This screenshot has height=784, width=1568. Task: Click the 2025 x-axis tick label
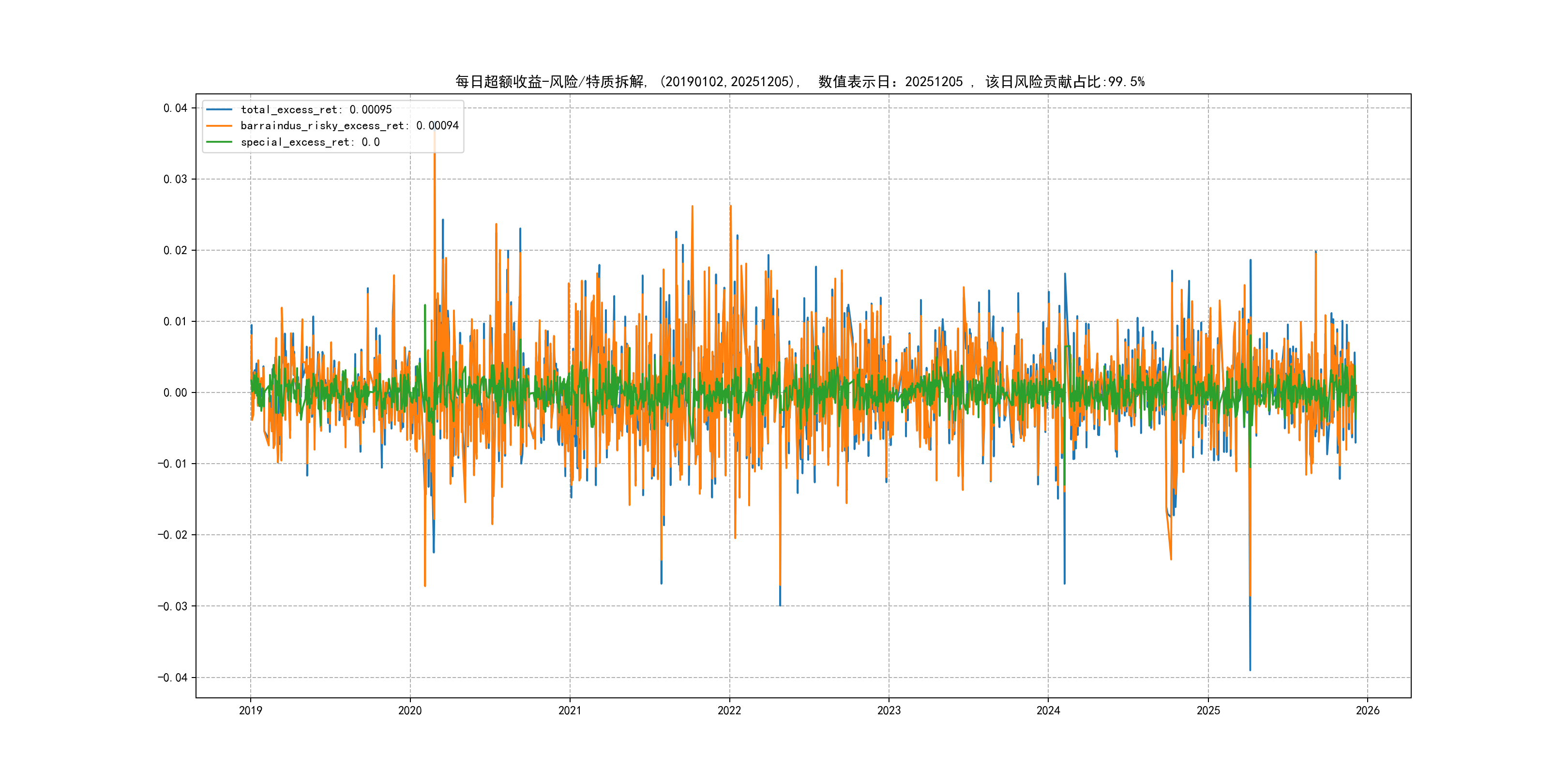(x=1208, y=710)
